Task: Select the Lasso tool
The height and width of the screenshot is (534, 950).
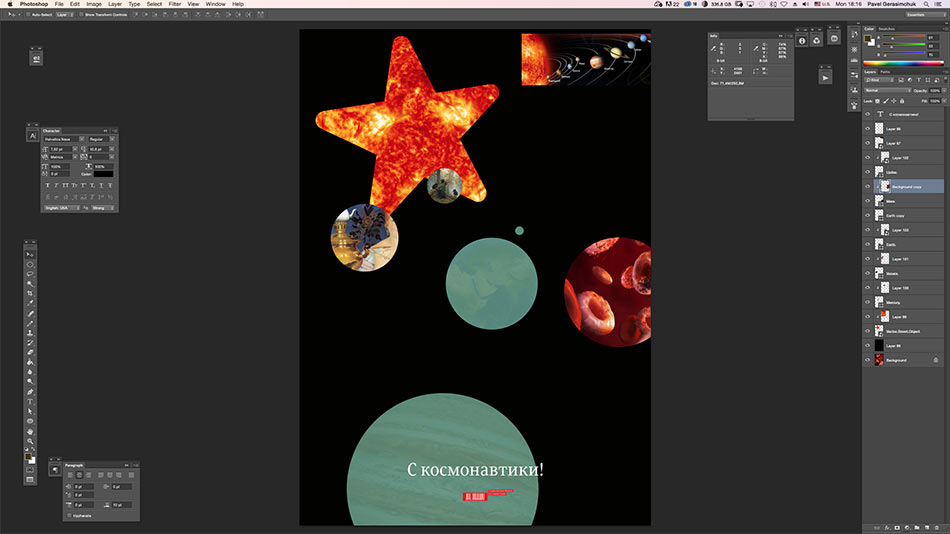Action: pyautogui.click(x=30, y=274)
